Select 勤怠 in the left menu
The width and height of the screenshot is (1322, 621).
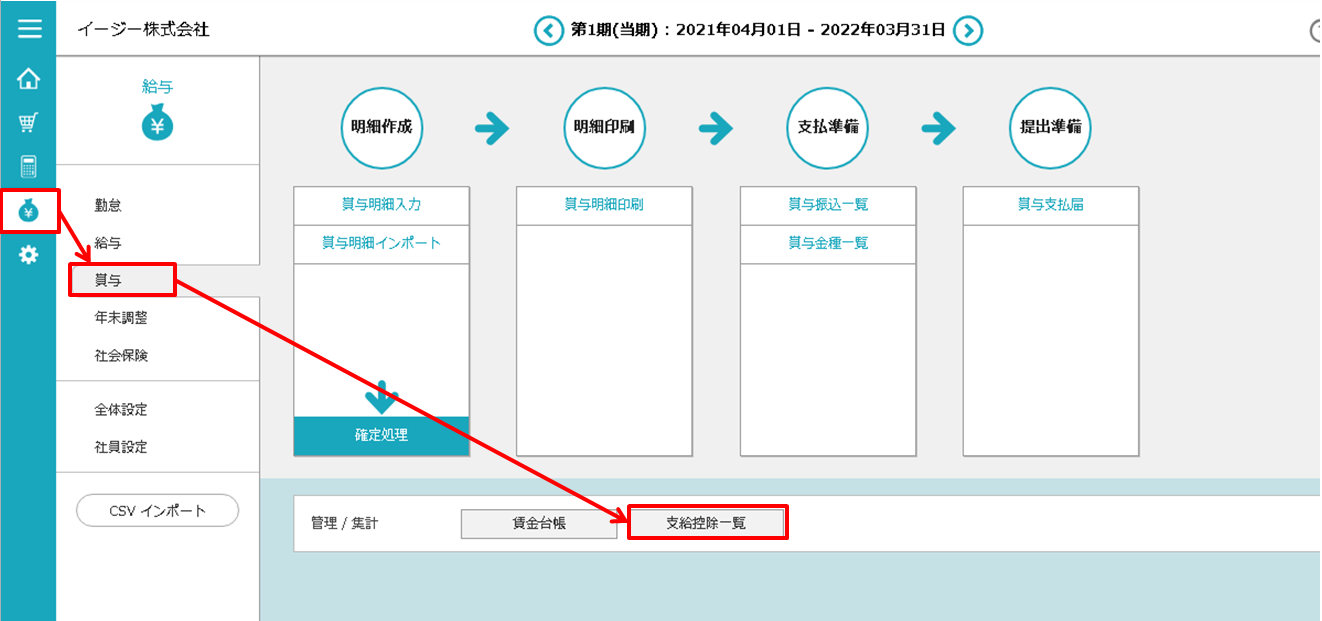coord(108,205)
